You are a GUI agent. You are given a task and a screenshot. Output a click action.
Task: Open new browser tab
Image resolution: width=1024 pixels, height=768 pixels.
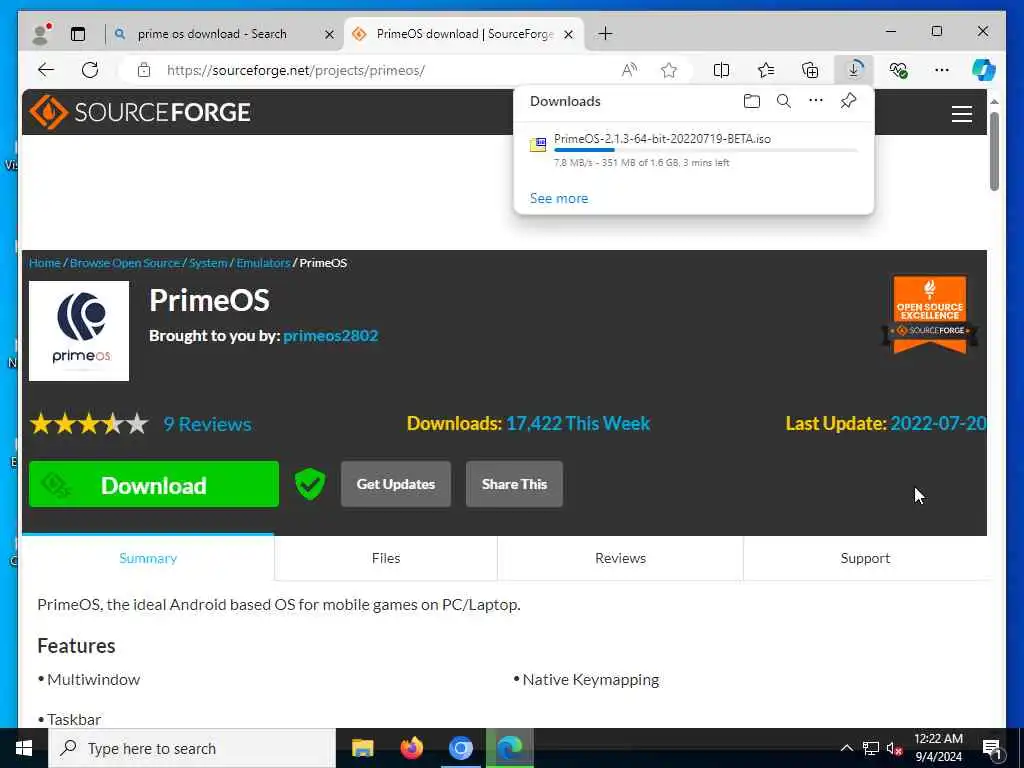tap(605, 34)
